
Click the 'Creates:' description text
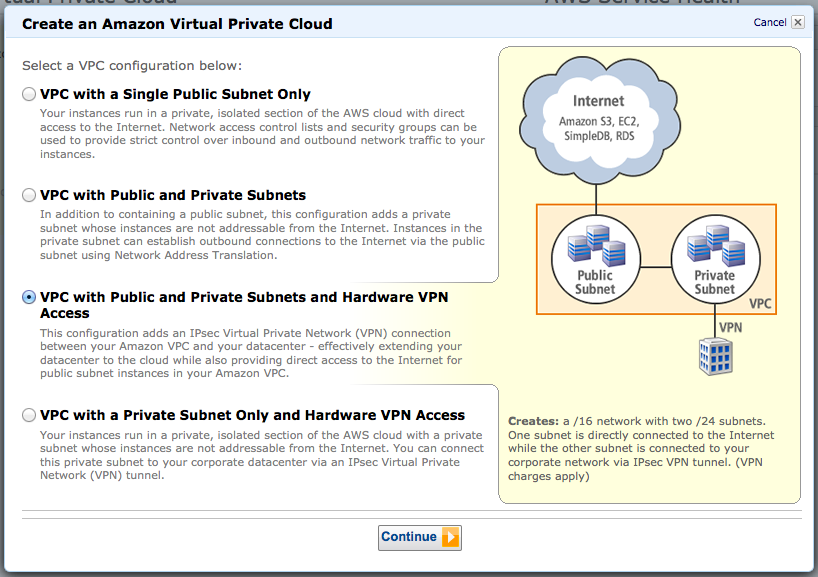coord(641,449)
